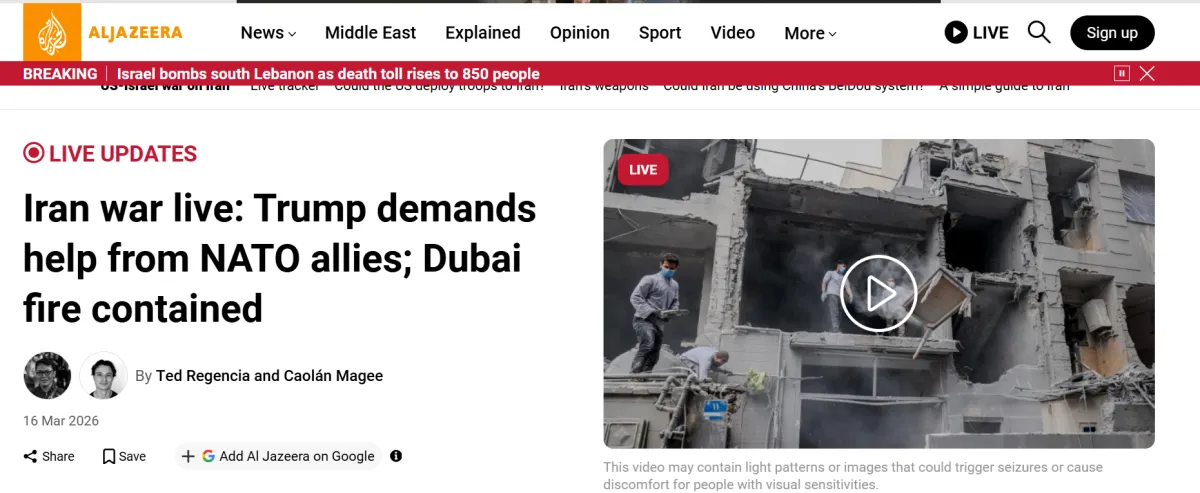Screen dimensions: 1200x493
Task: Expand the More dropdown menu
Action: (x=810, y=33)
